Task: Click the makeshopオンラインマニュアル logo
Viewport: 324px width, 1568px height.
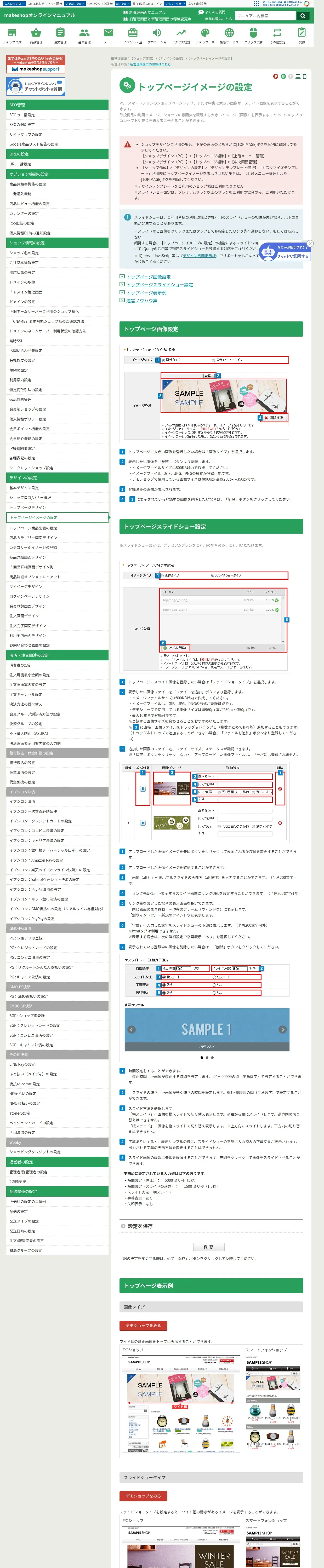Action: [39, 15]
